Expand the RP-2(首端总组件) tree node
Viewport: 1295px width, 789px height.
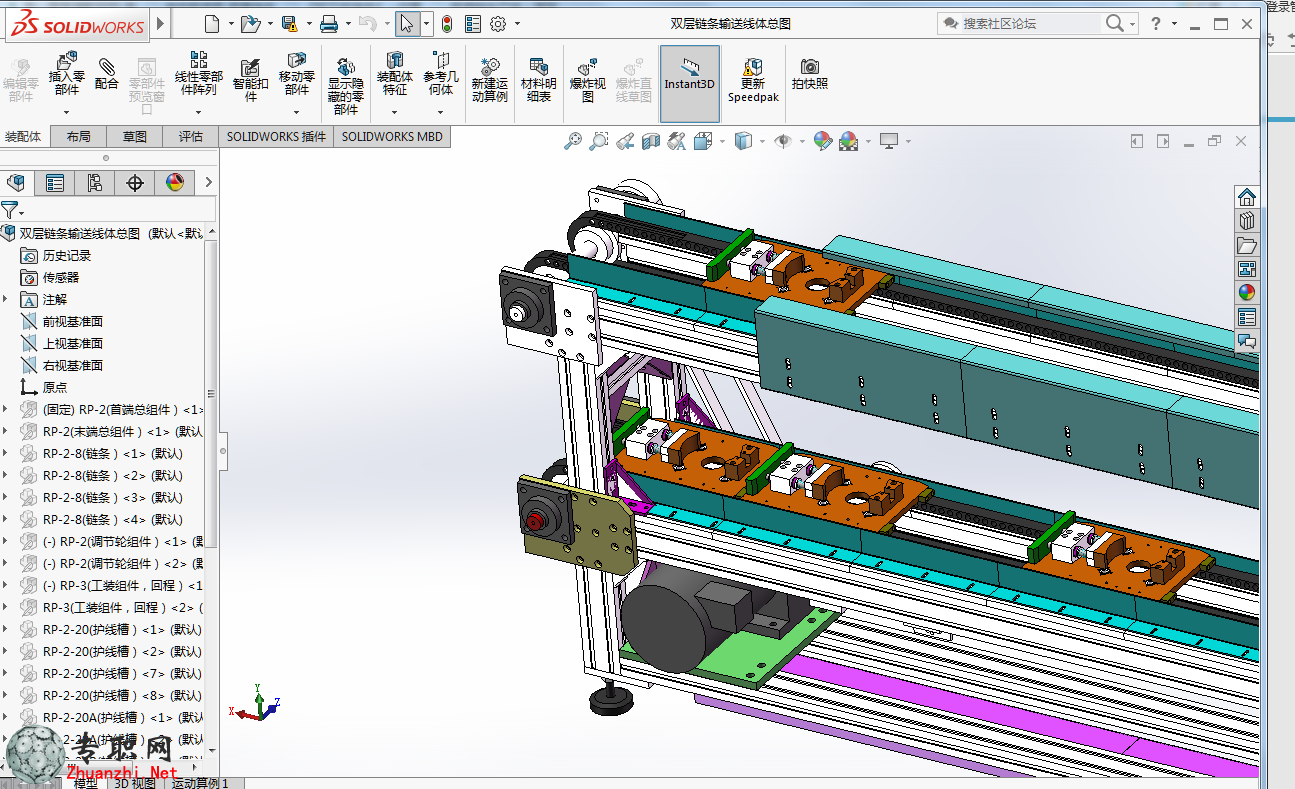pos(6,409)
